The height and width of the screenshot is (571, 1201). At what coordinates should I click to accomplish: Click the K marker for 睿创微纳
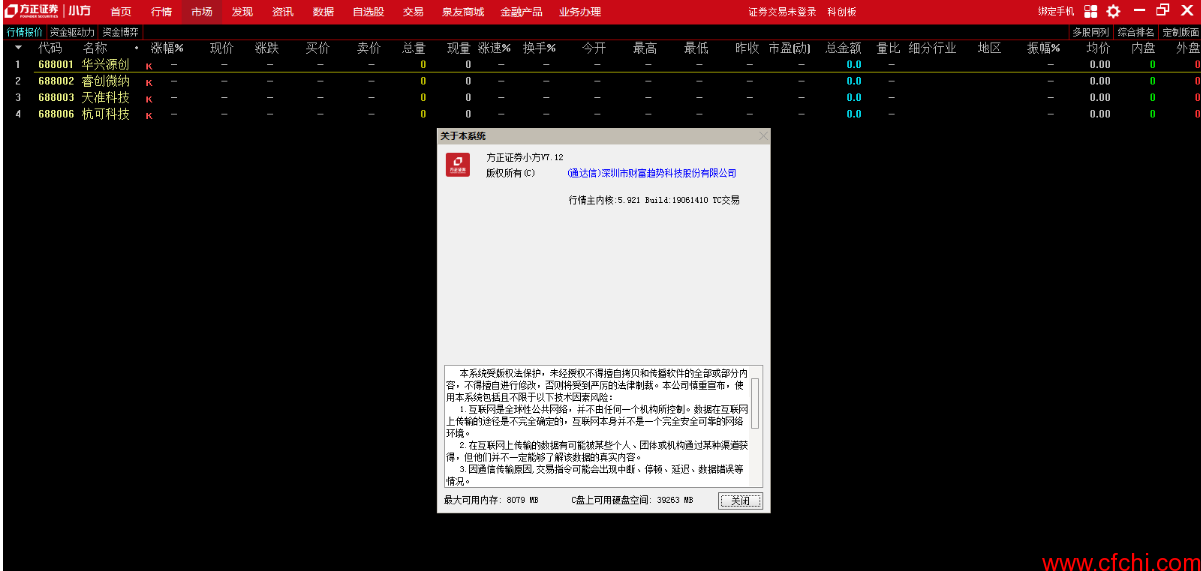149,82
